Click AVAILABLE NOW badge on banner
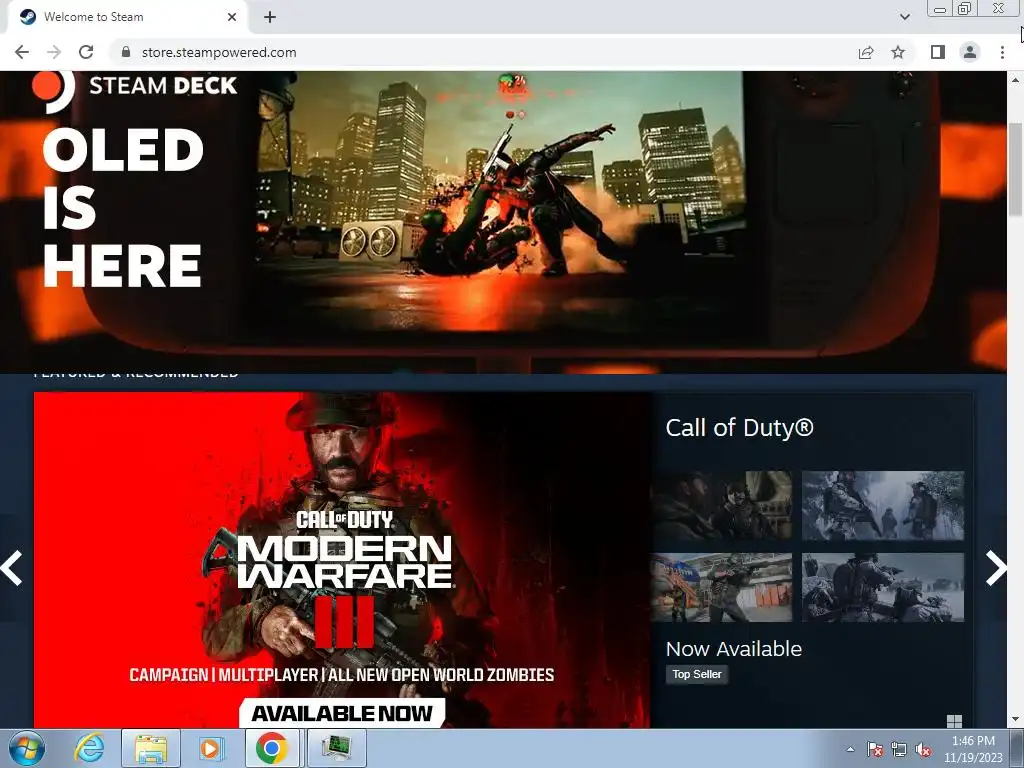The width and height of the screenshot is (1024, 768). (342, 713)
